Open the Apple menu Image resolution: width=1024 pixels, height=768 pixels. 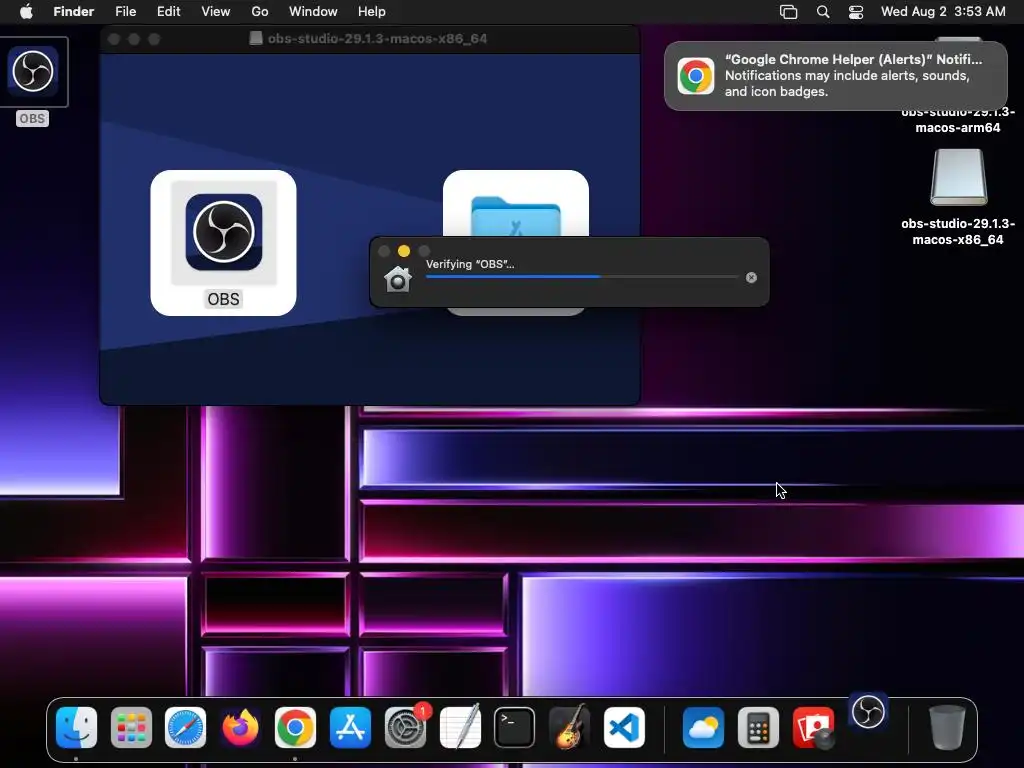click(x=26, y=12)
